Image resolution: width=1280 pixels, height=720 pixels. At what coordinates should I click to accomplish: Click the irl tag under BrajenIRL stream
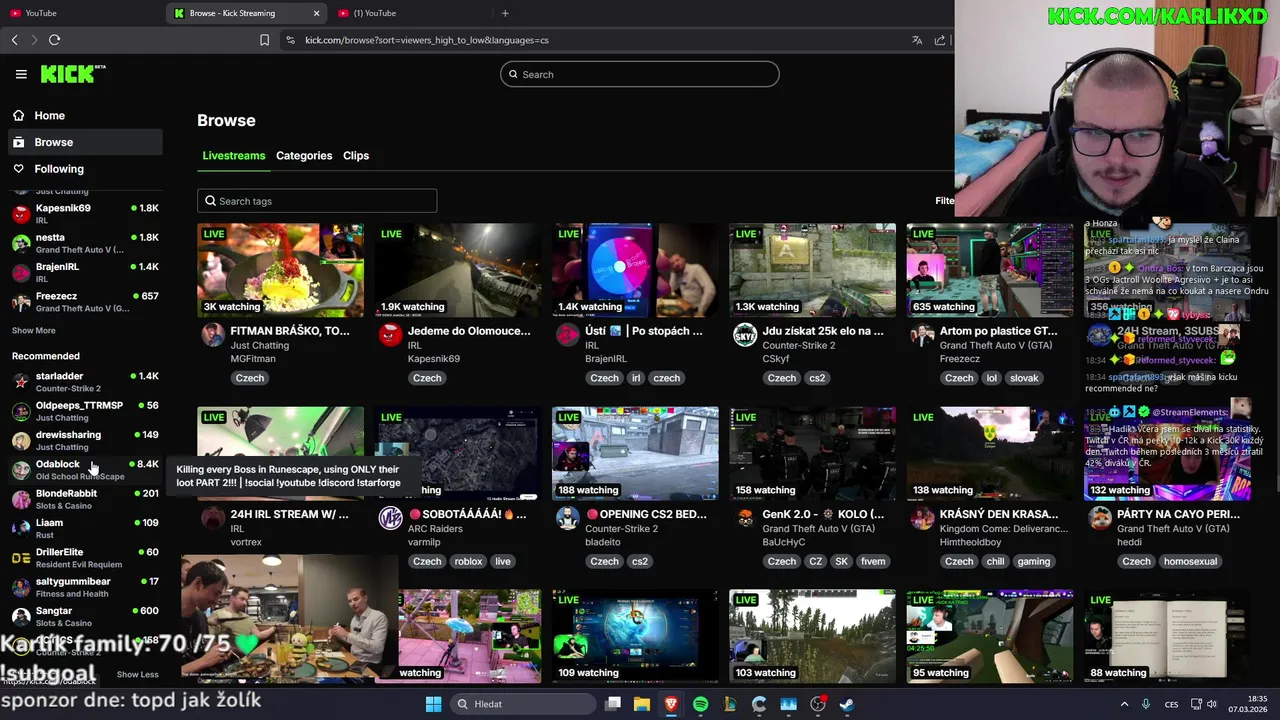point(636,378)
